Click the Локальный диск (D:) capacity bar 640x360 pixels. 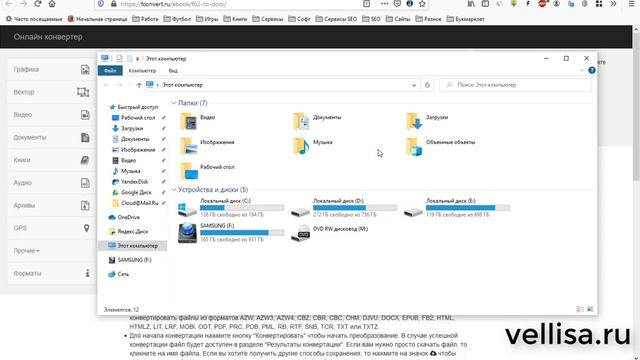(x=355, y=208)
